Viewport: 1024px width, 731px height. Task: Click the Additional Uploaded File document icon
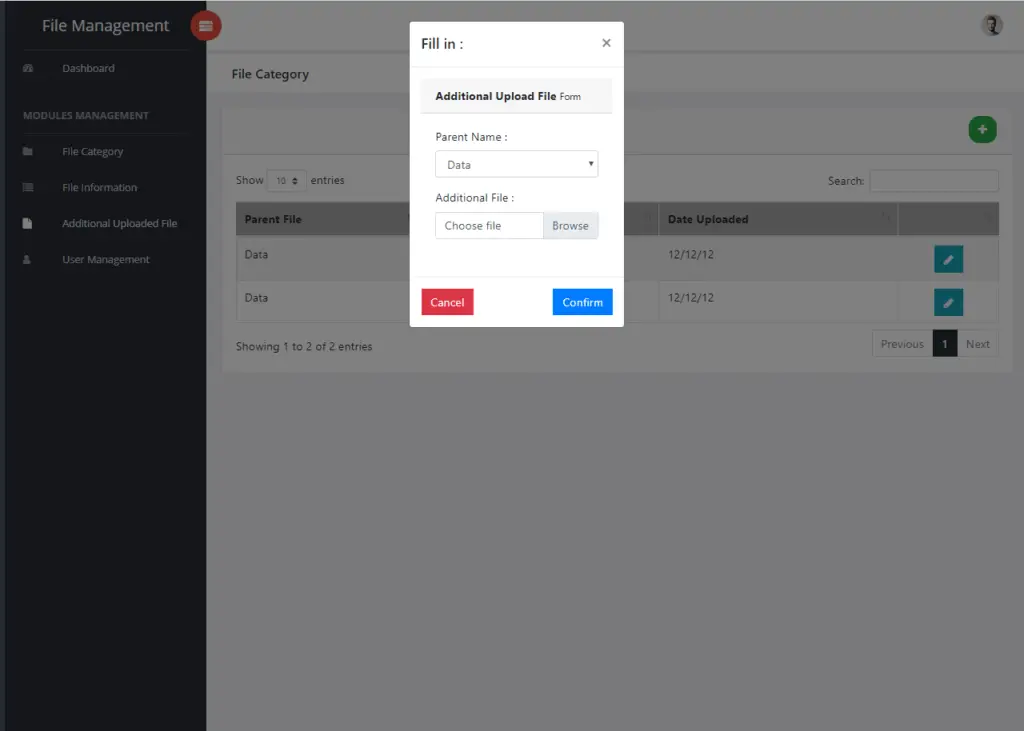28,223
